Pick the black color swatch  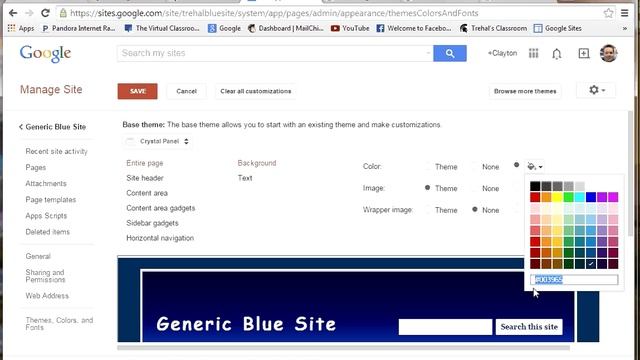(535, 186)
